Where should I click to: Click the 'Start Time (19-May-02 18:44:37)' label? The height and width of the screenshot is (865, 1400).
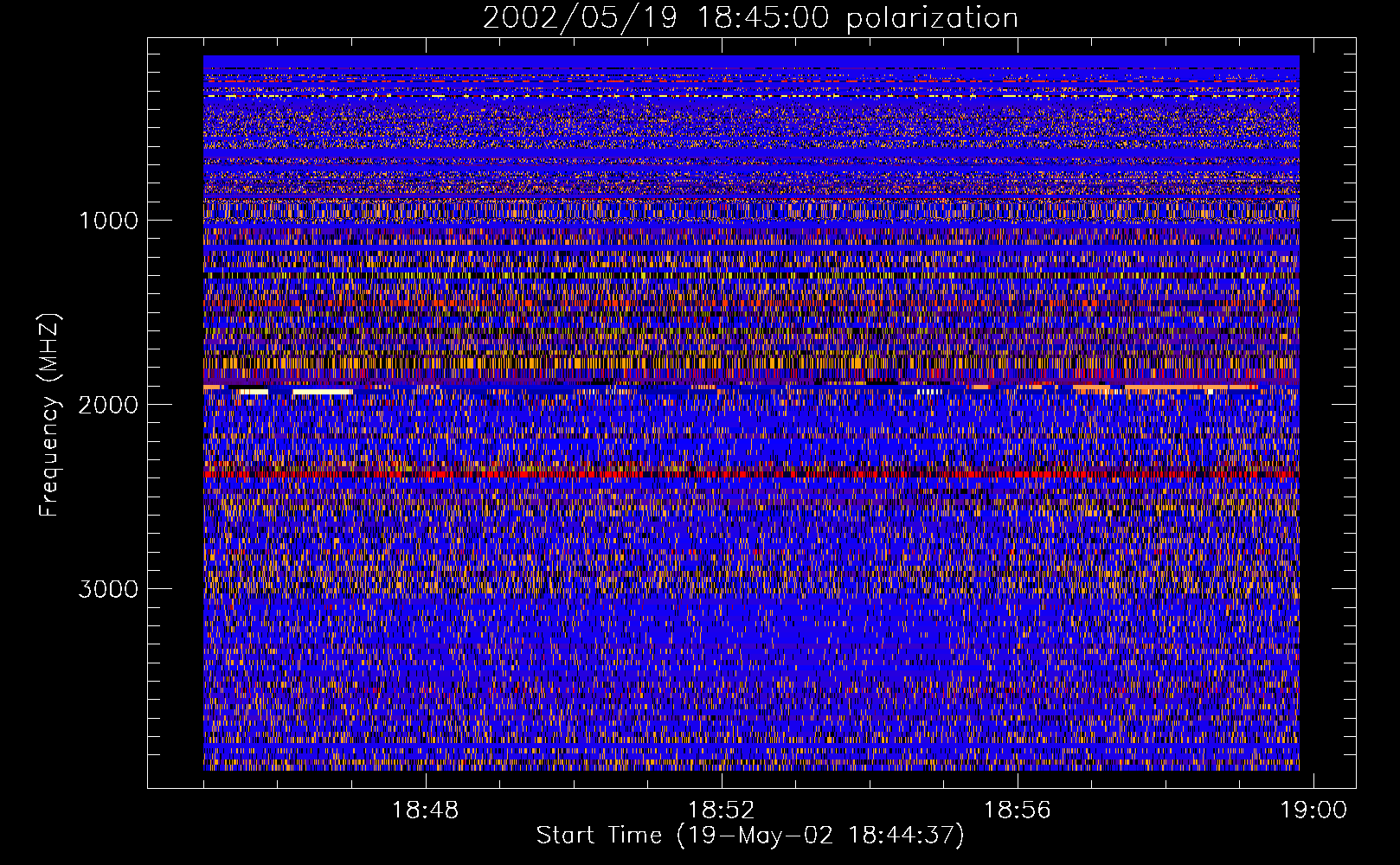[x=750, y=836]
